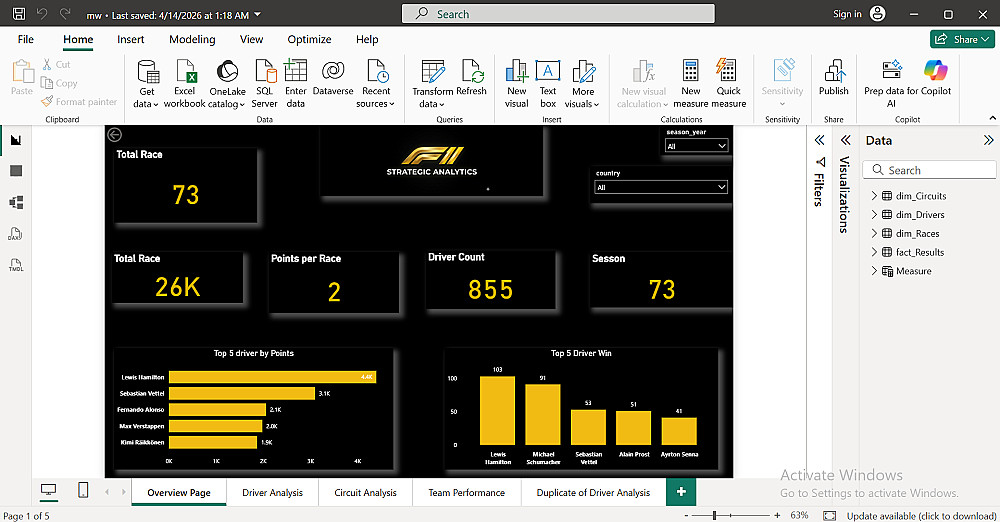Open the file name dropdown arrow
1000x522 pixels.
[258, 14]
